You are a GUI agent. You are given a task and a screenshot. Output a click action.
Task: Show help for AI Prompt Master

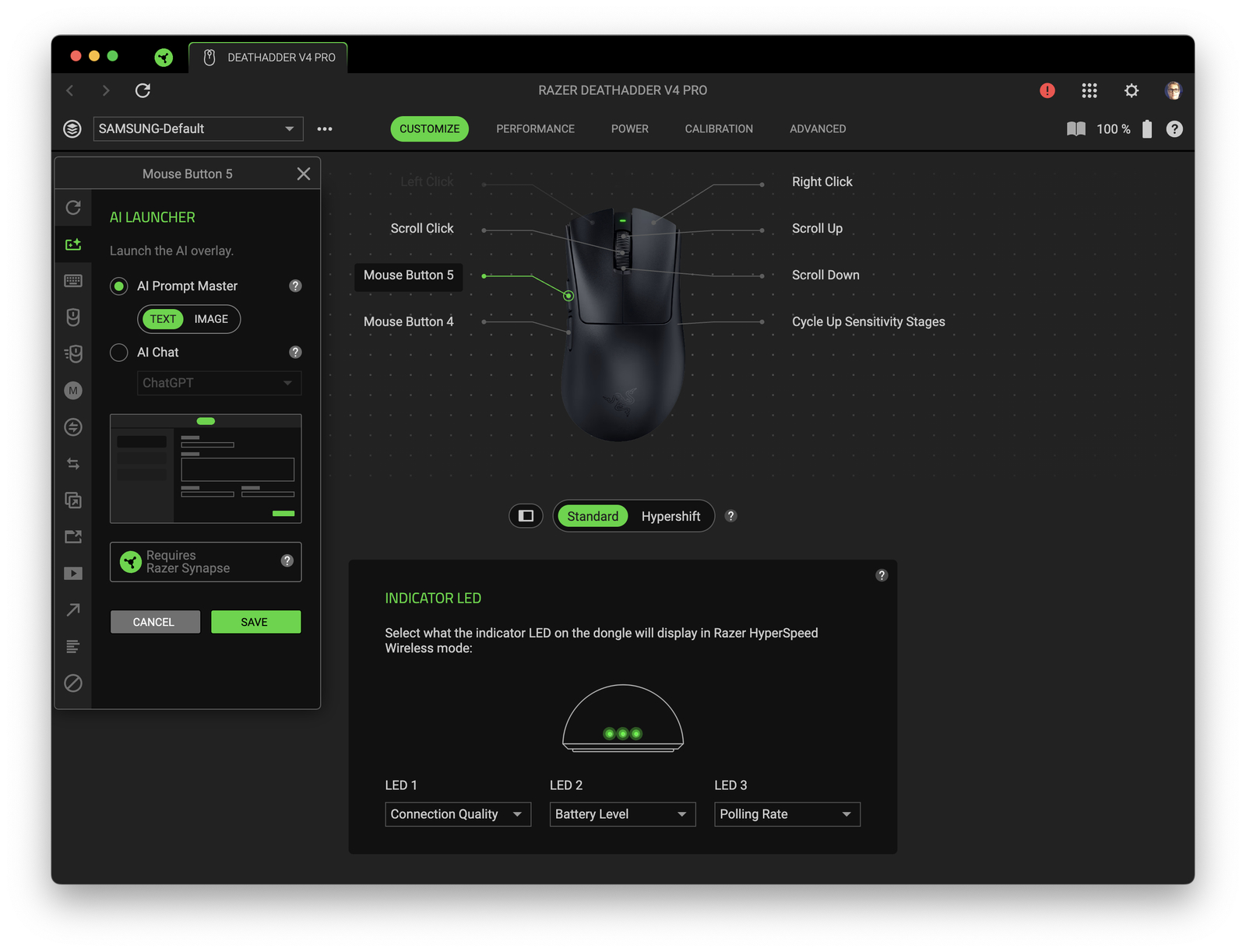pyautogui.click(x=295, y=286)
